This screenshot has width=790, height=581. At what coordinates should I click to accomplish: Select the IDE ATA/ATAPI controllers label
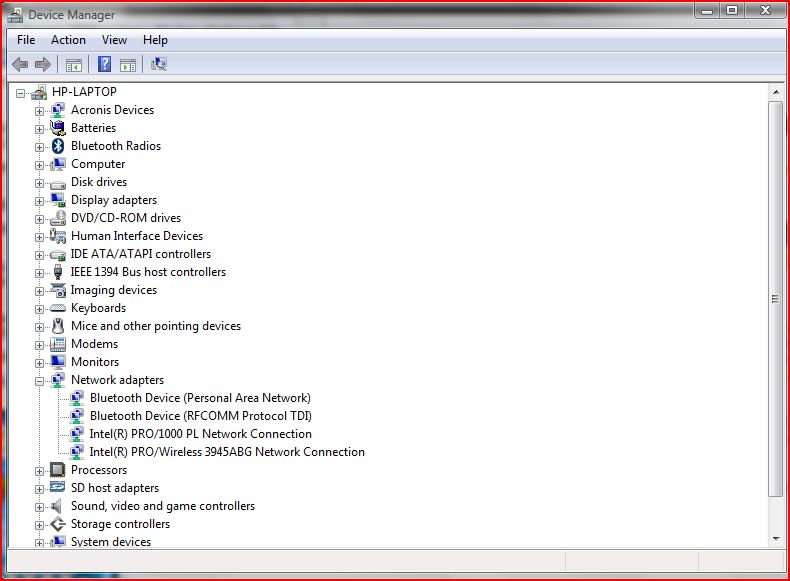[141, 254]
